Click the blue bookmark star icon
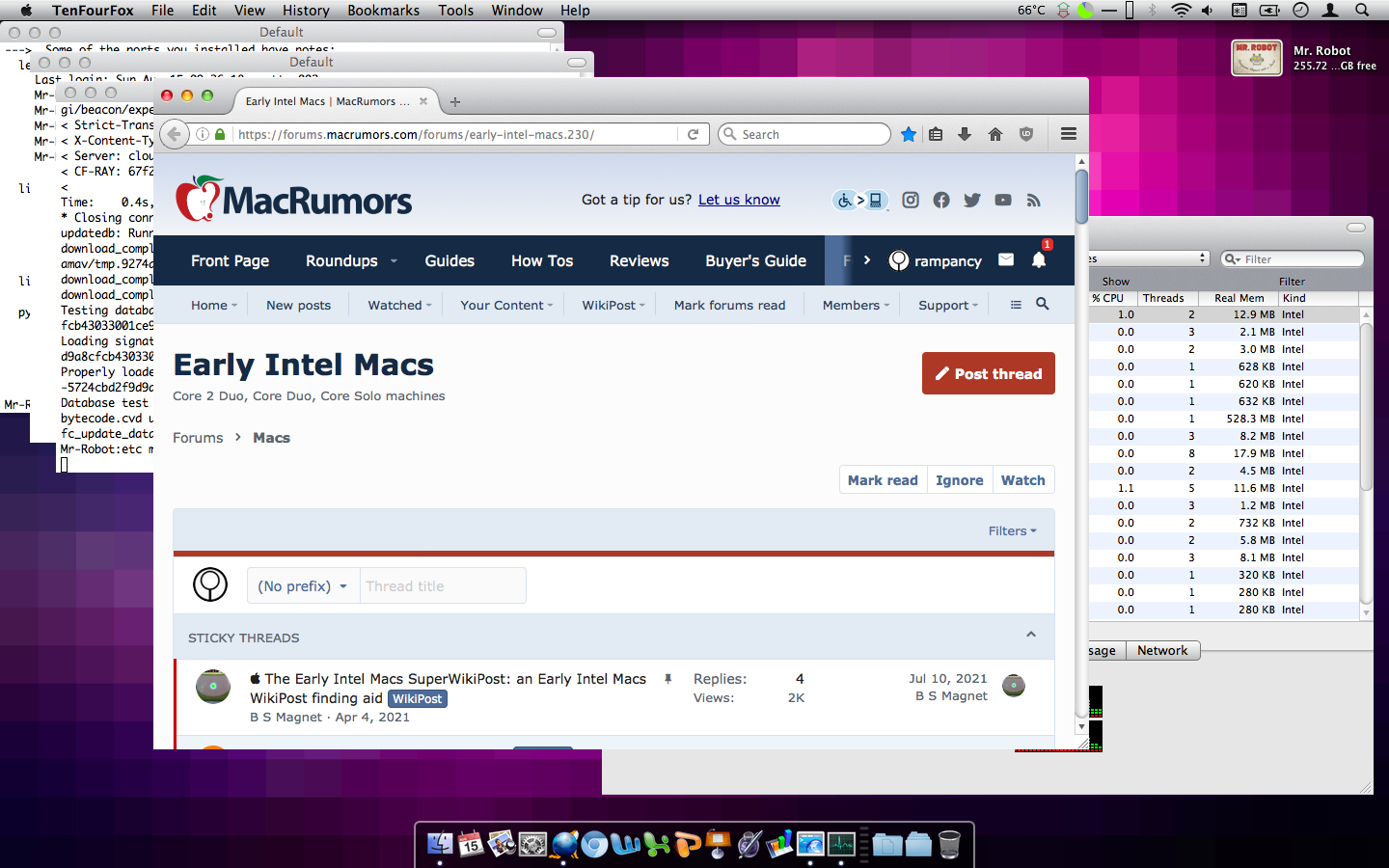The image size is (1389, 868). point(908,134)
